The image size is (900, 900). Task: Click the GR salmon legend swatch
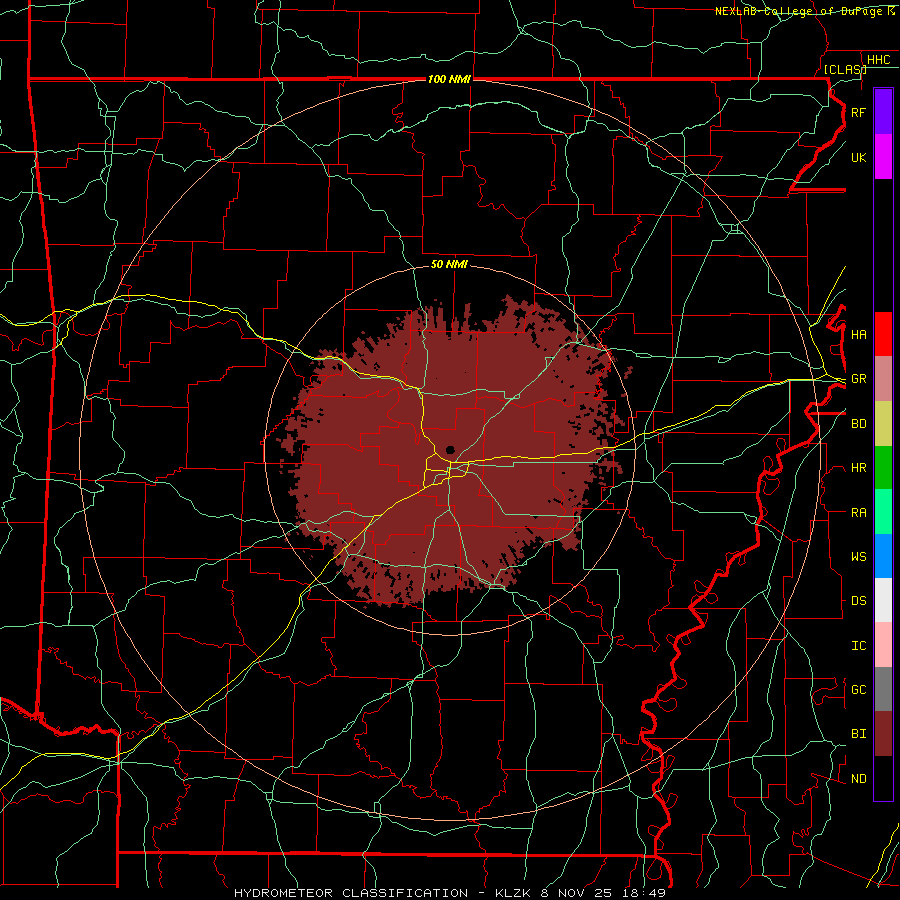click(883, 379)
